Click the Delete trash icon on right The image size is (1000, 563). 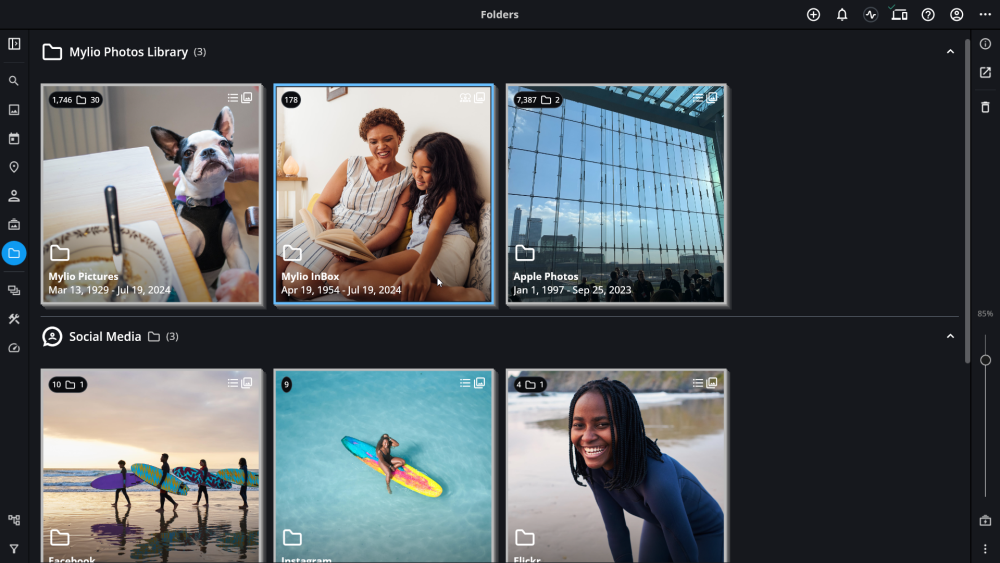tap(985, 106)
